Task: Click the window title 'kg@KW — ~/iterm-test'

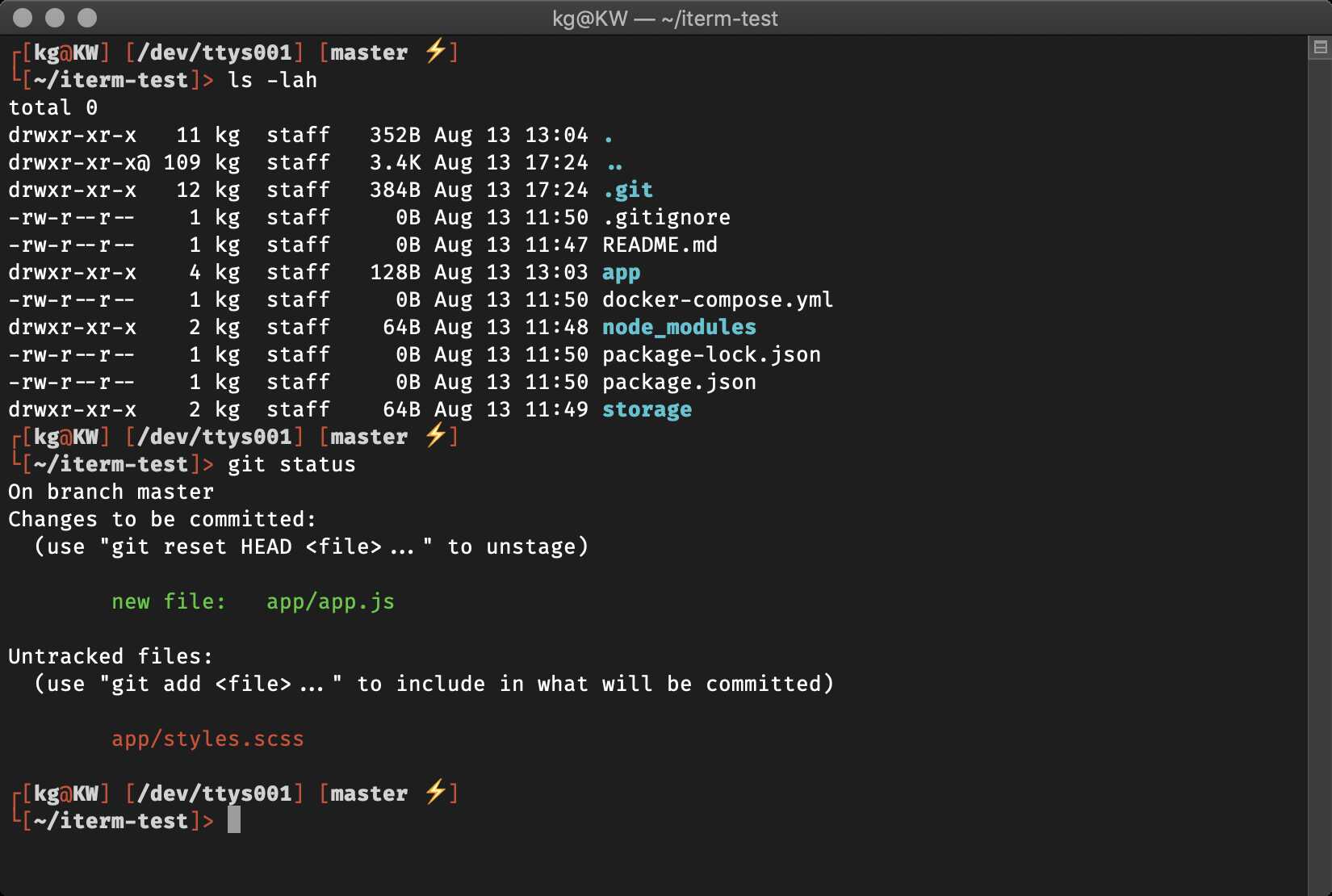Action: pyautogui.click(x=665, y=18)
